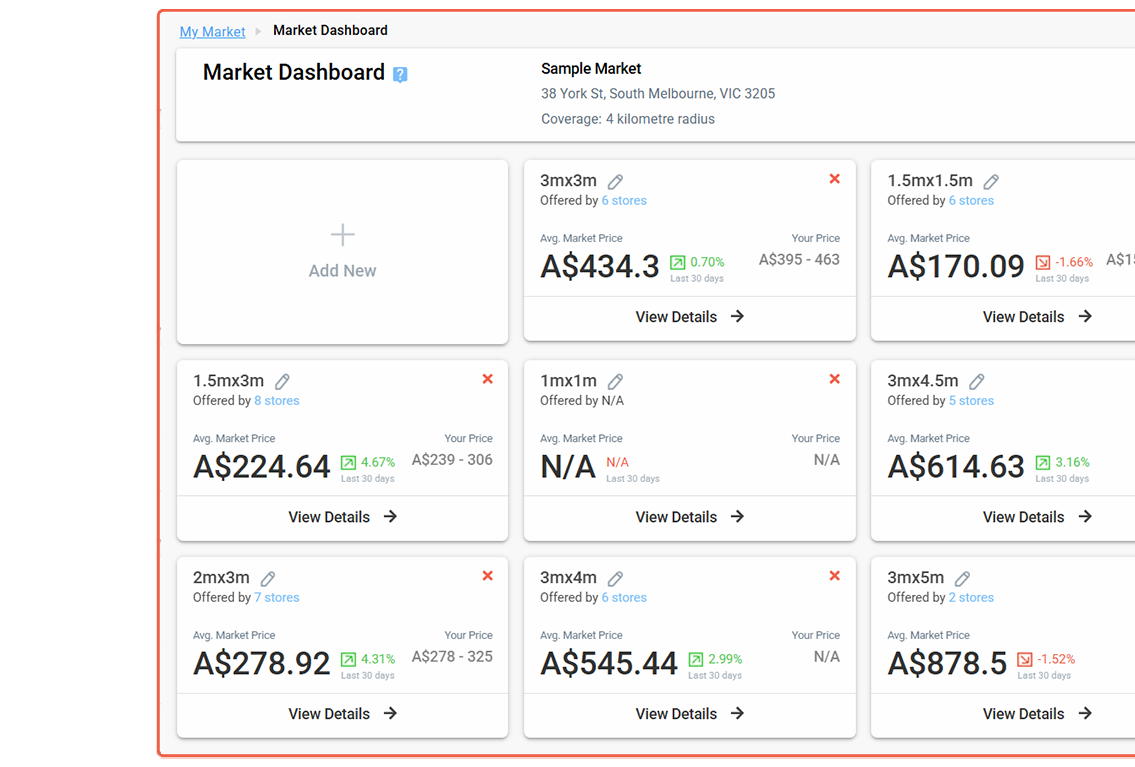Edit the 3mx3m unit name pencil icon
This screenshot has width=1135, height=767.
[x=616, y=181]
